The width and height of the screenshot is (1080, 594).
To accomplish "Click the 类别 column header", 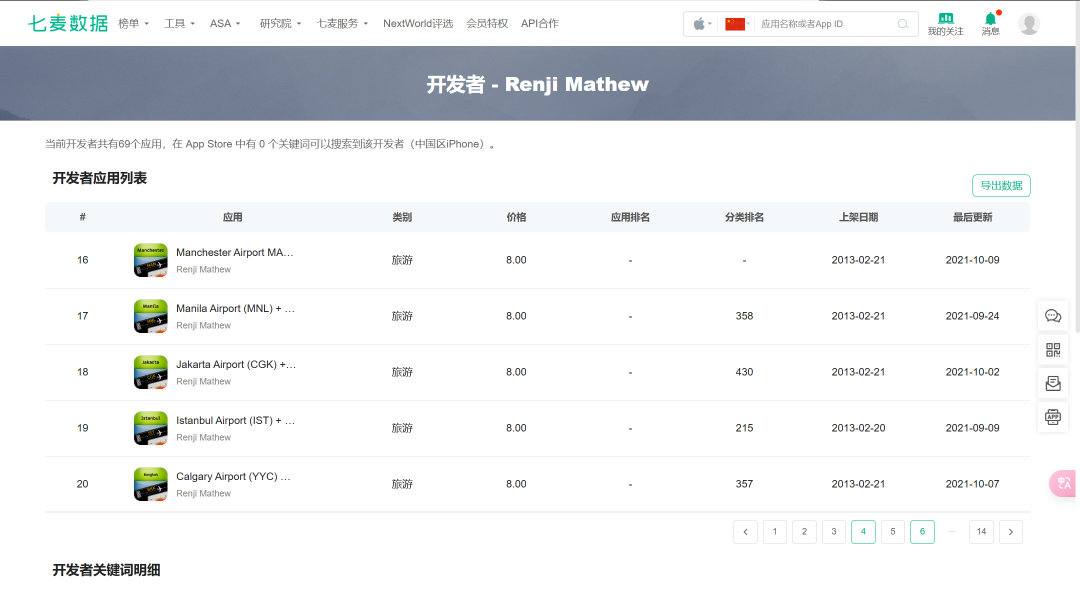I will coord(402,217).
